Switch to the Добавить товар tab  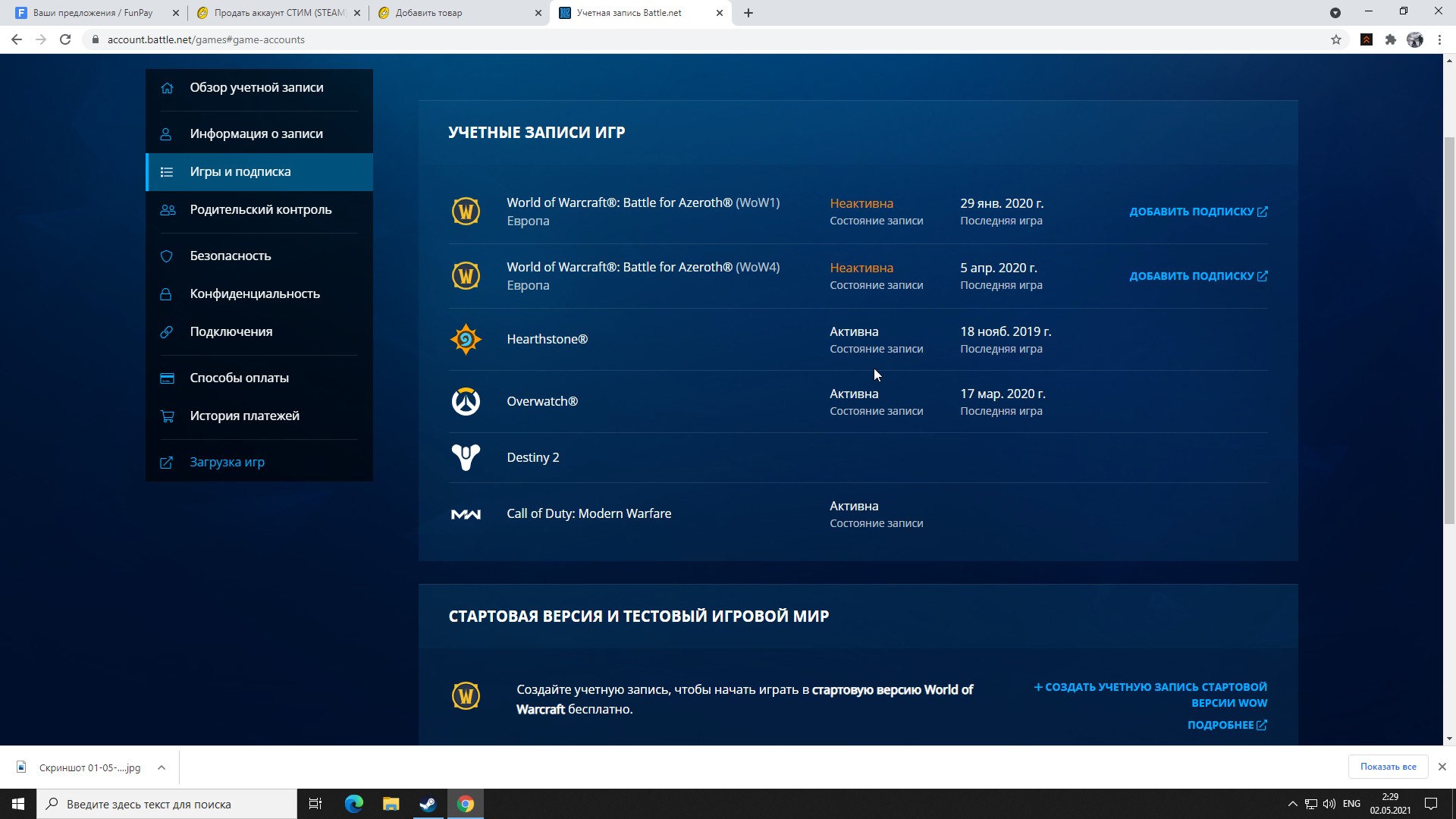[x=459, y=13]
